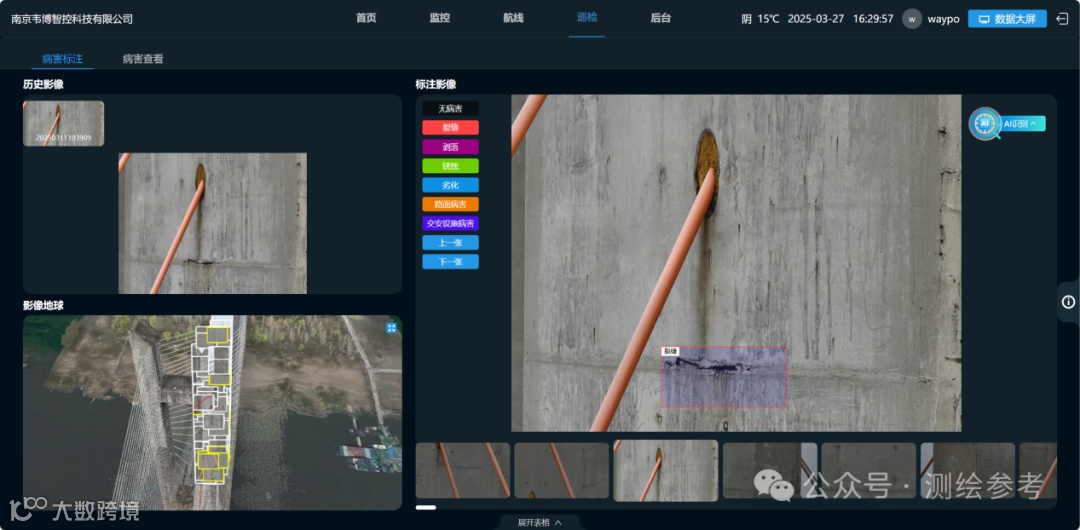Open the 后台 menu

coord(661,19)
